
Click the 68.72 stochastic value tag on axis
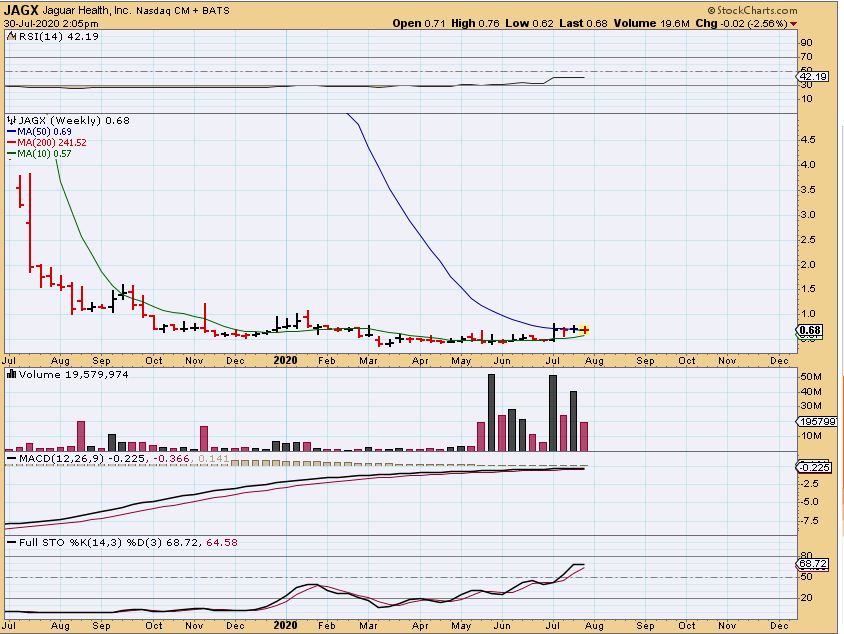(x=813, y=564)
